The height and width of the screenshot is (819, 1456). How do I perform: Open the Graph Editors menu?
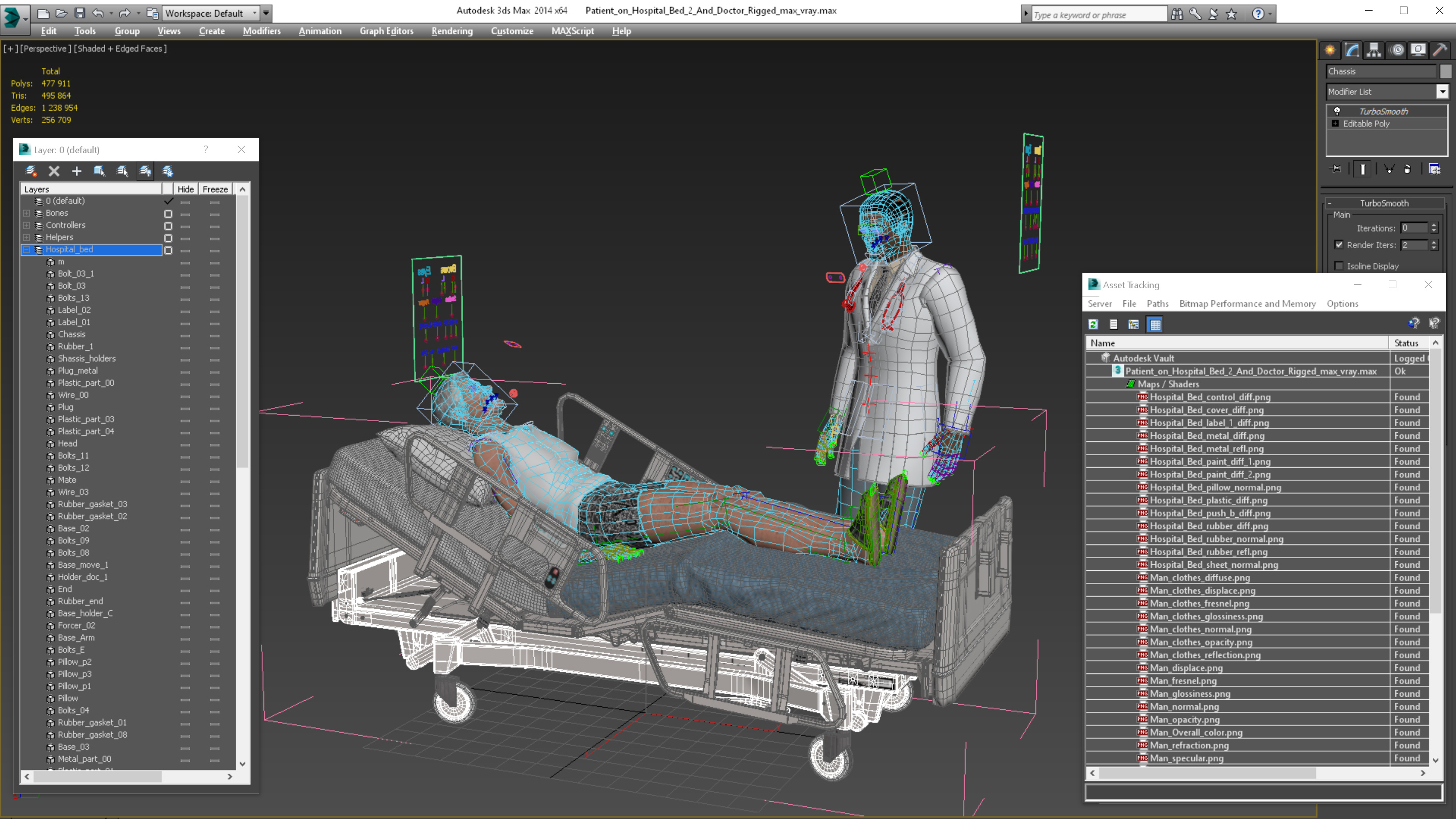[386, 31]
